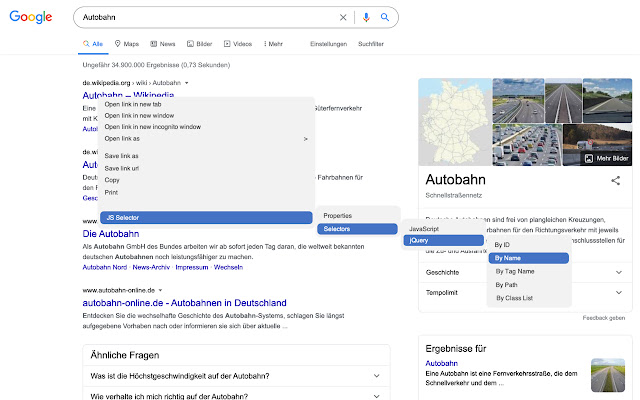Open the Die Autobahn result link
Image resolution: width=640 pixels, height=400 pixels.
[x=111, y=234]
